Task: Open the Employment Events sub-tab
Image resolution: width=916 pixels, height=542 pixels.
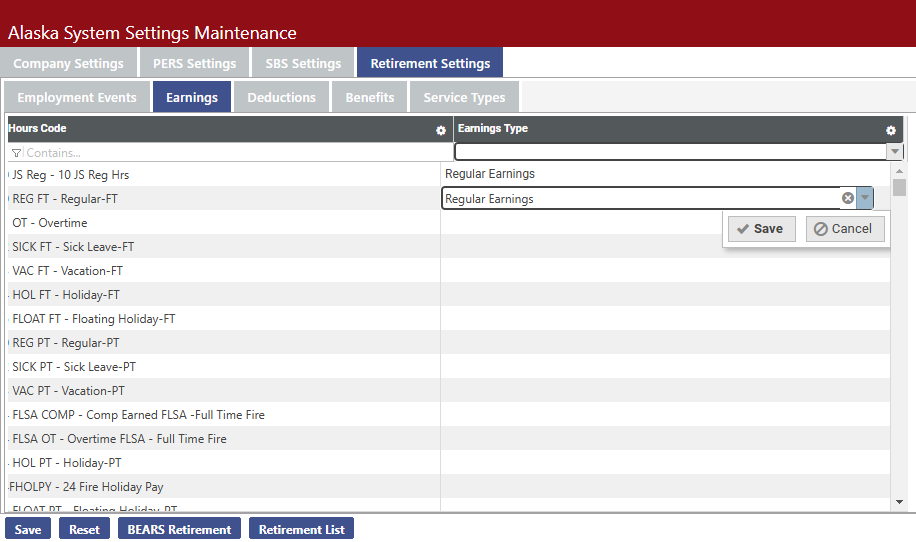Action: point(77,97)
